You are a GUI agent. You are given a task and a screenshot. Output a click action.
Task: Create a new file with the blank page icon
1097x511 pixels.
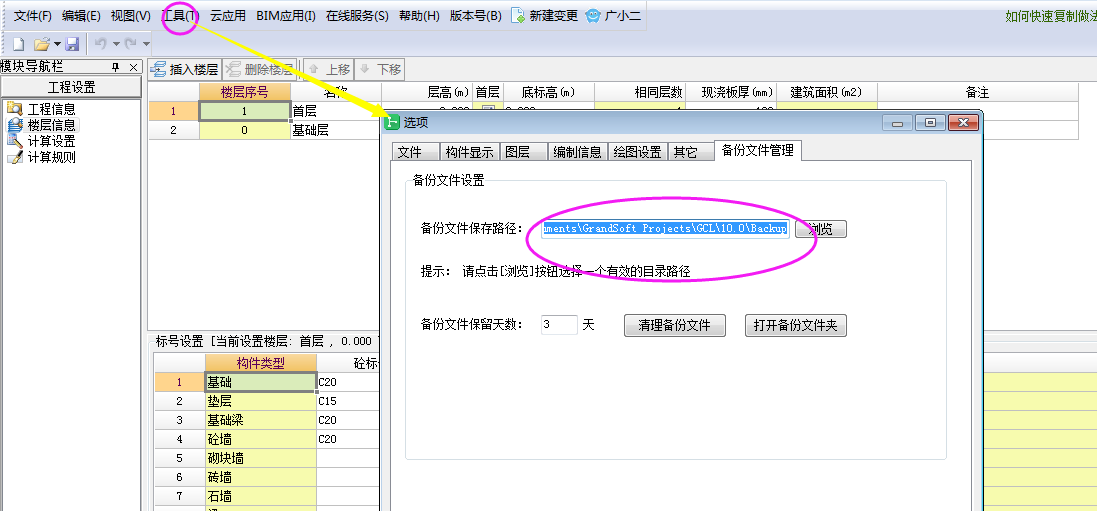pos(19,44)
